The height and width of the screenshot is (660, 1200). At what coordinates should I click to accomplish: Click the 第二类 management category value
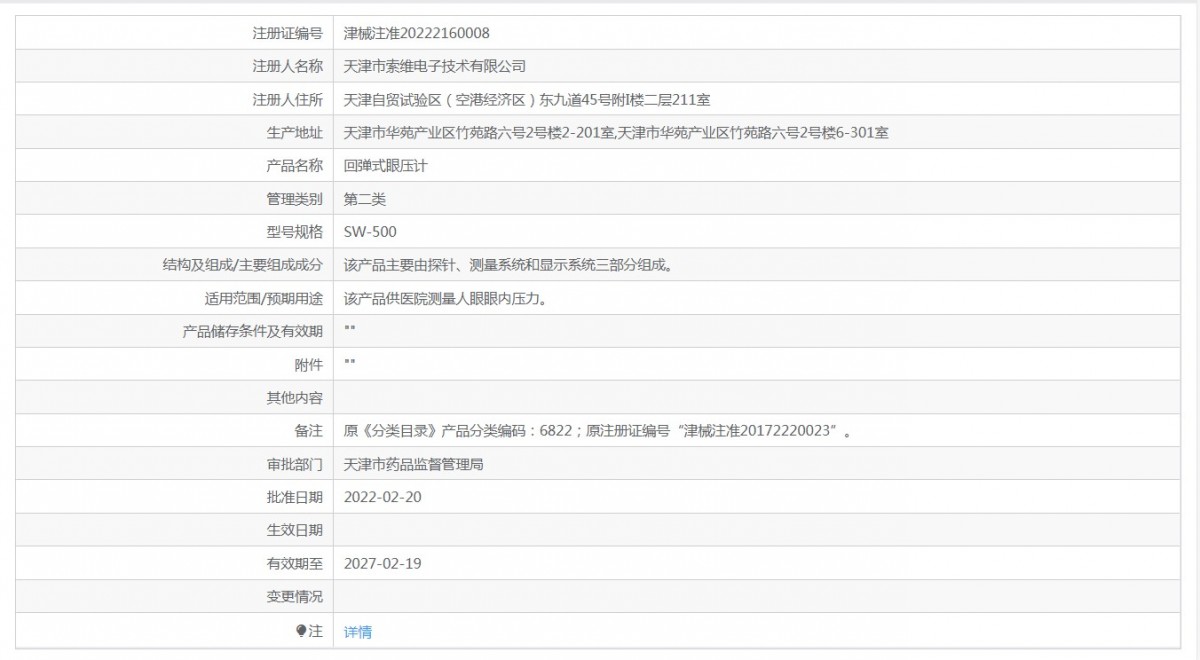point(365,199)
